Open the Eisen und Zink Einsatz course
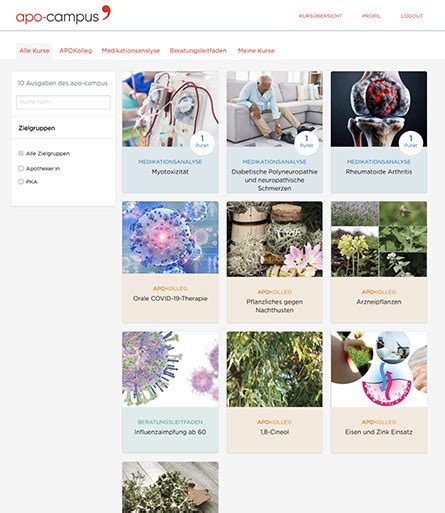445x513 pixels. (x=379, y=392)
